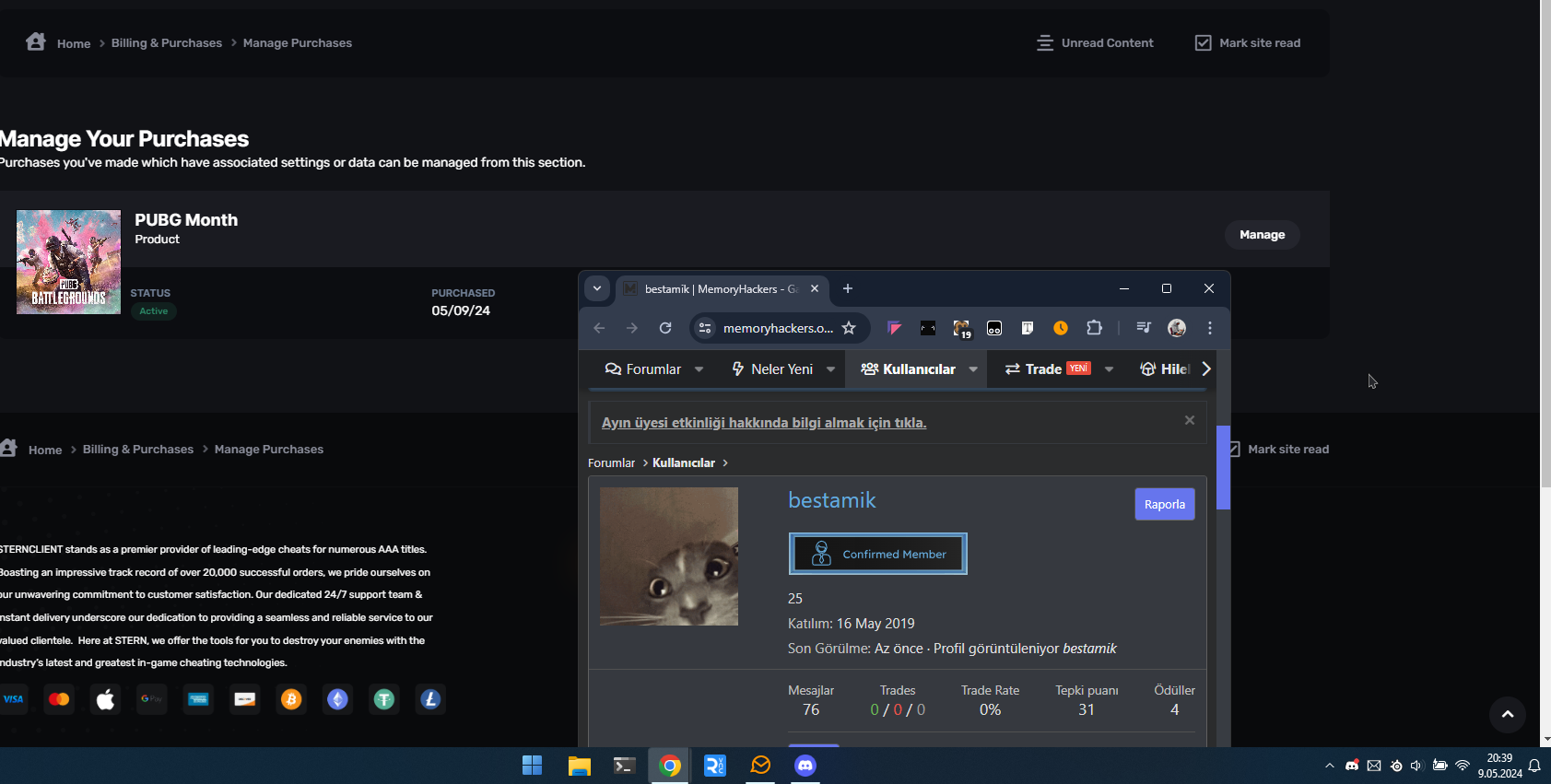
Task: Expand the Trade dropdown arrow
Action: [x=1110, y=369]
